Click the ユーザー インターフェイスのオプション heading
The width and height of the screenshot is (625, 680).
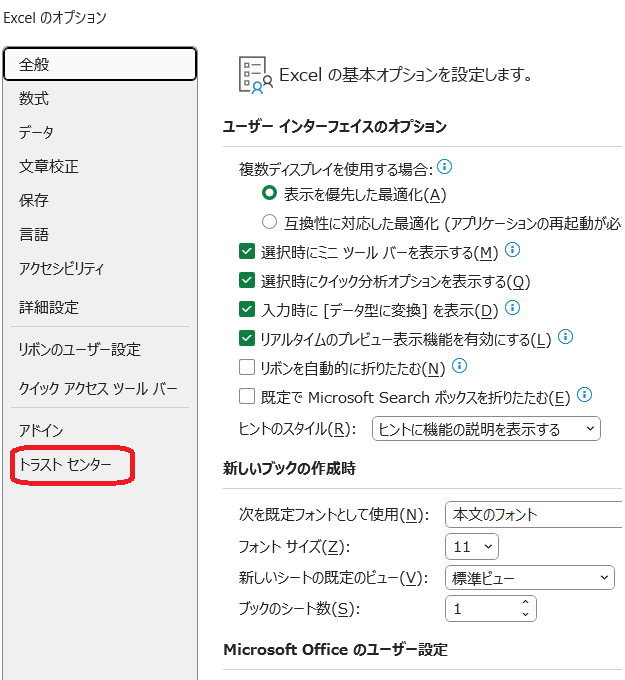click(334, 127)
